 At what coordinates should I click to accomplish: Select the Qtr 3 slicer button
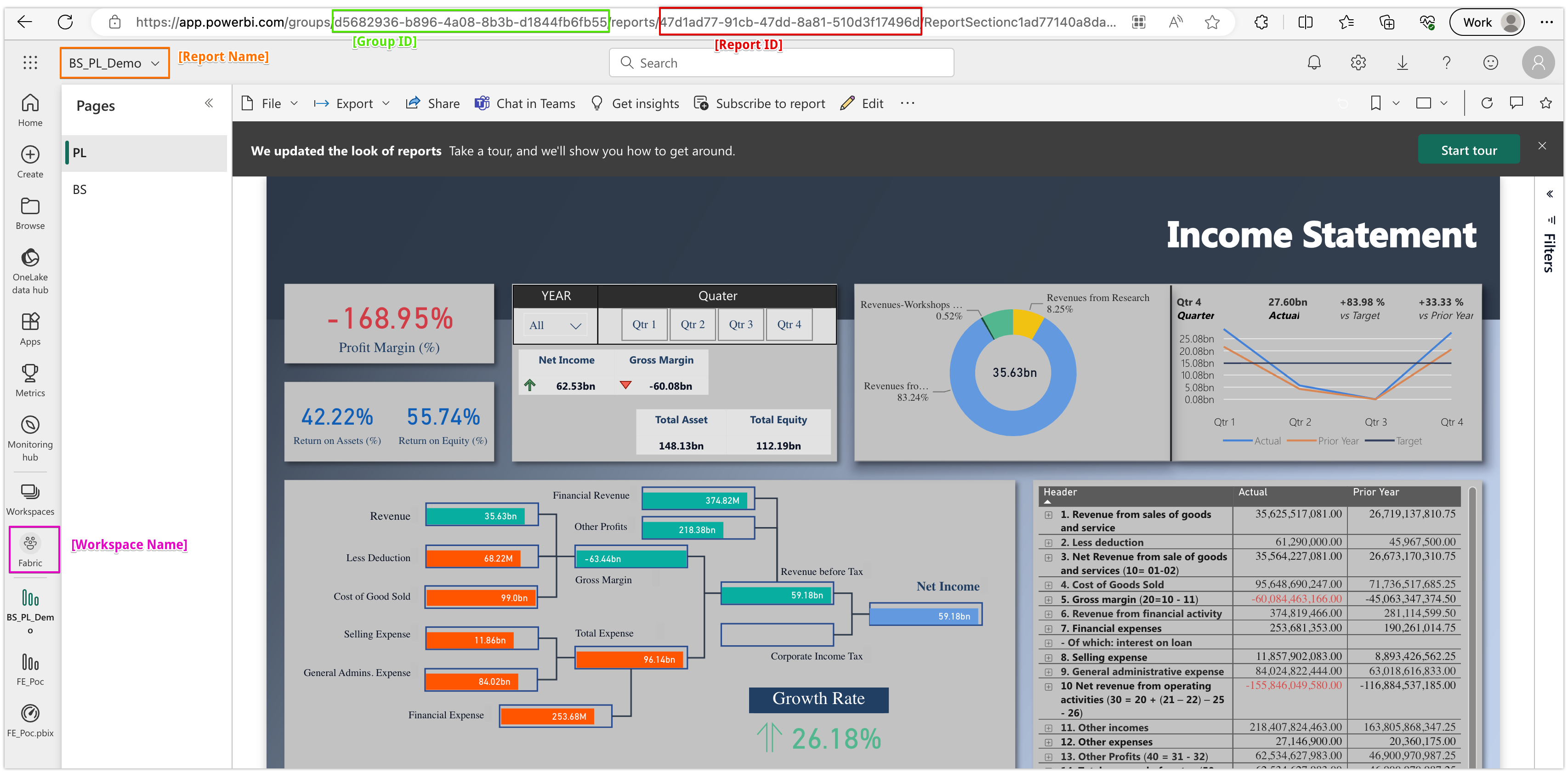coord(741,324)
